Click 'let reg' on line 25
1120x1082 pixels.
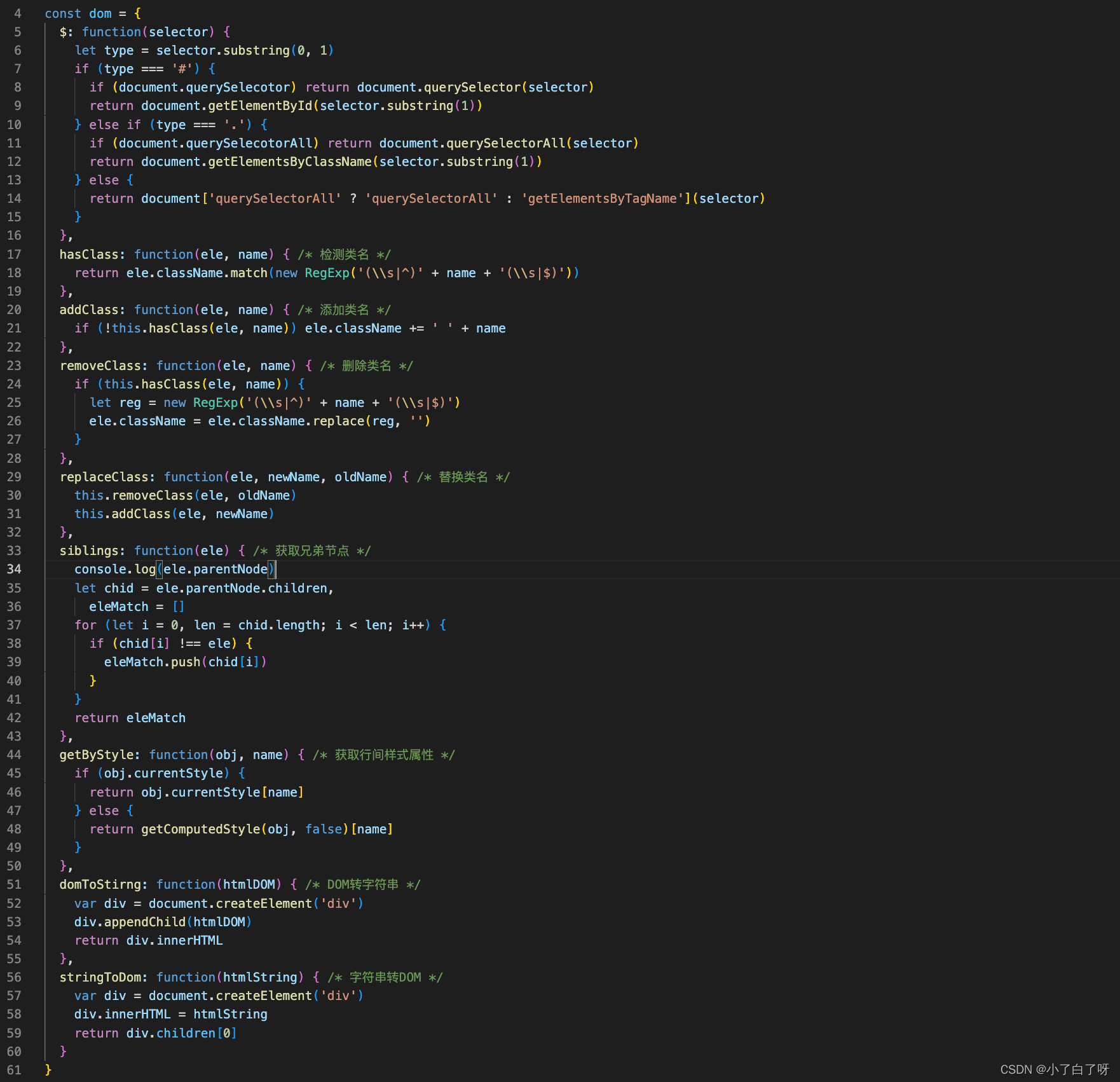[x=115, y=402]
